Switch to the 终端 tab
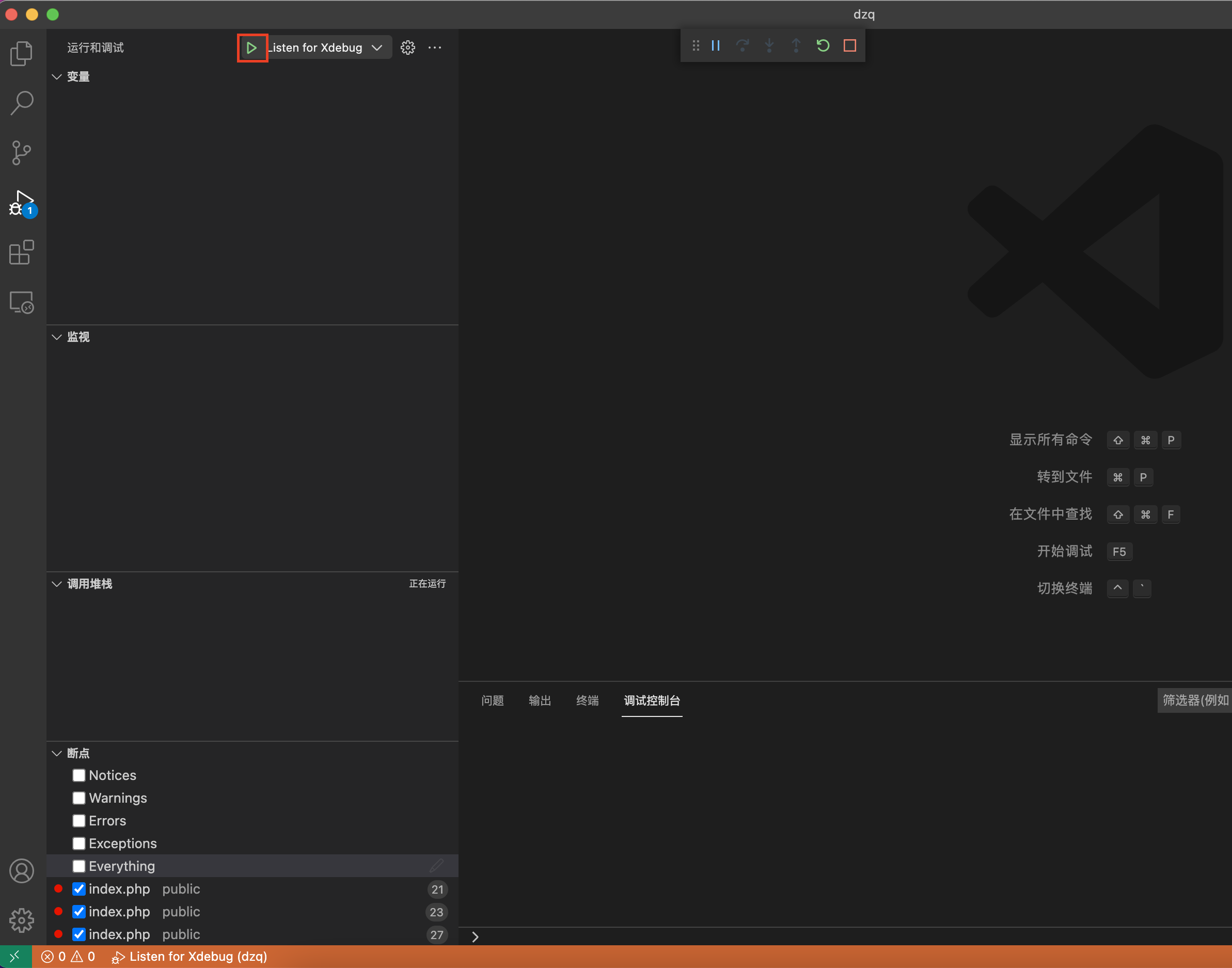Screen dimensions: 1232x968 coord(587,700)
